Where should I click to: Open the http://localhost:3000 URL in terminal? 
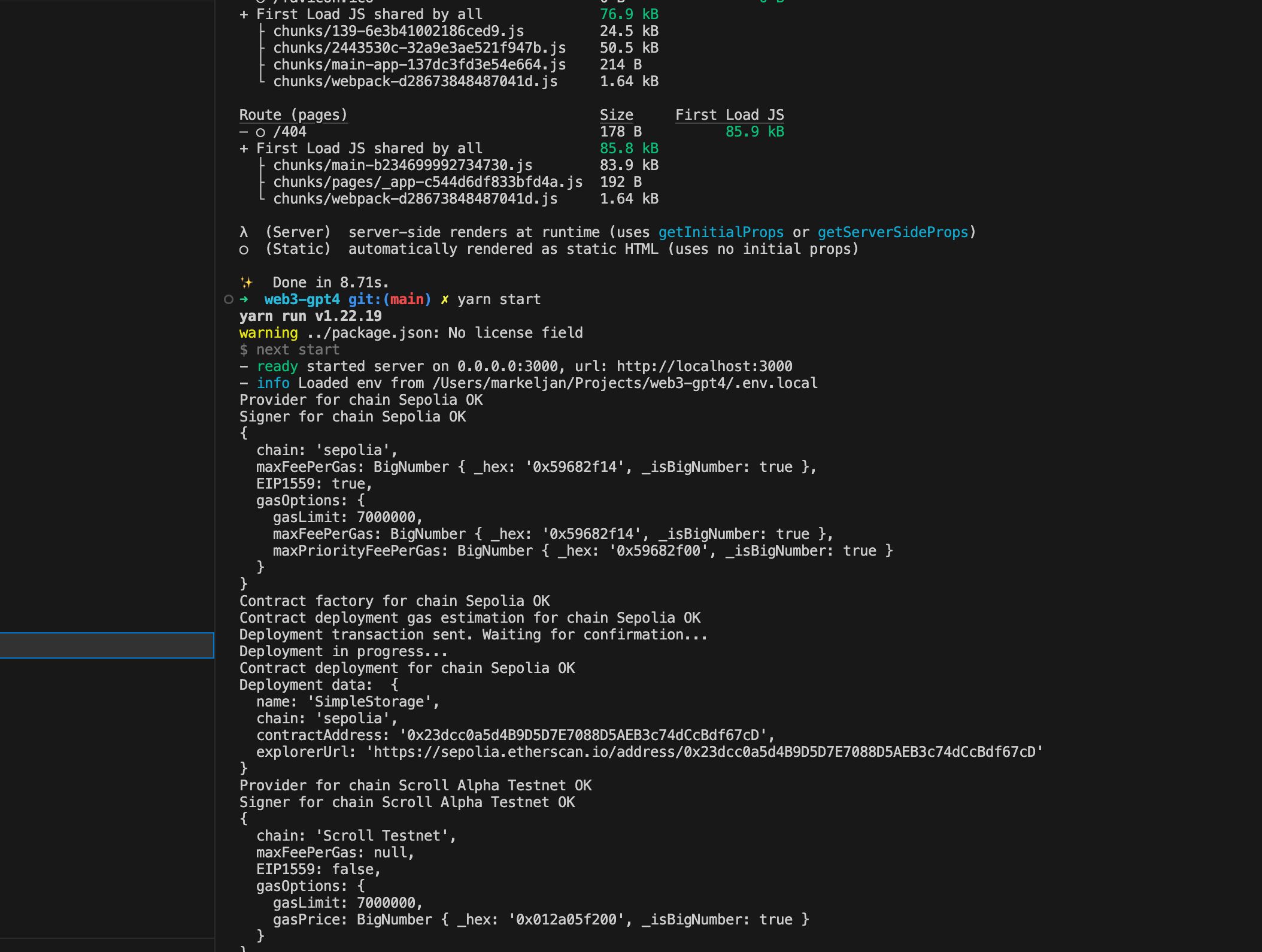(704, 366)
